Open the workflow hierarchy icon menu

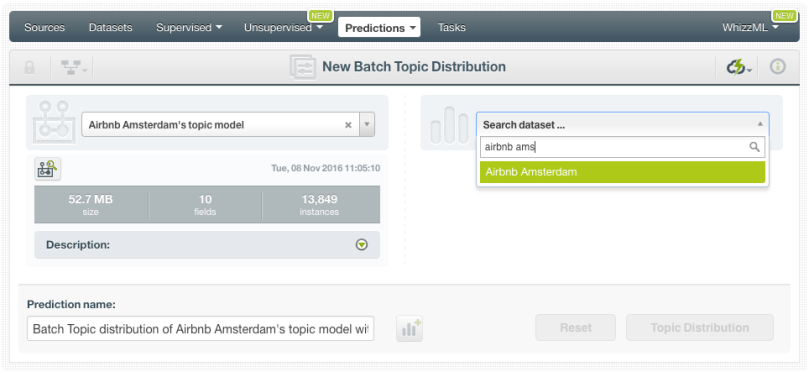pyautogui.click(x=74, y=68)
